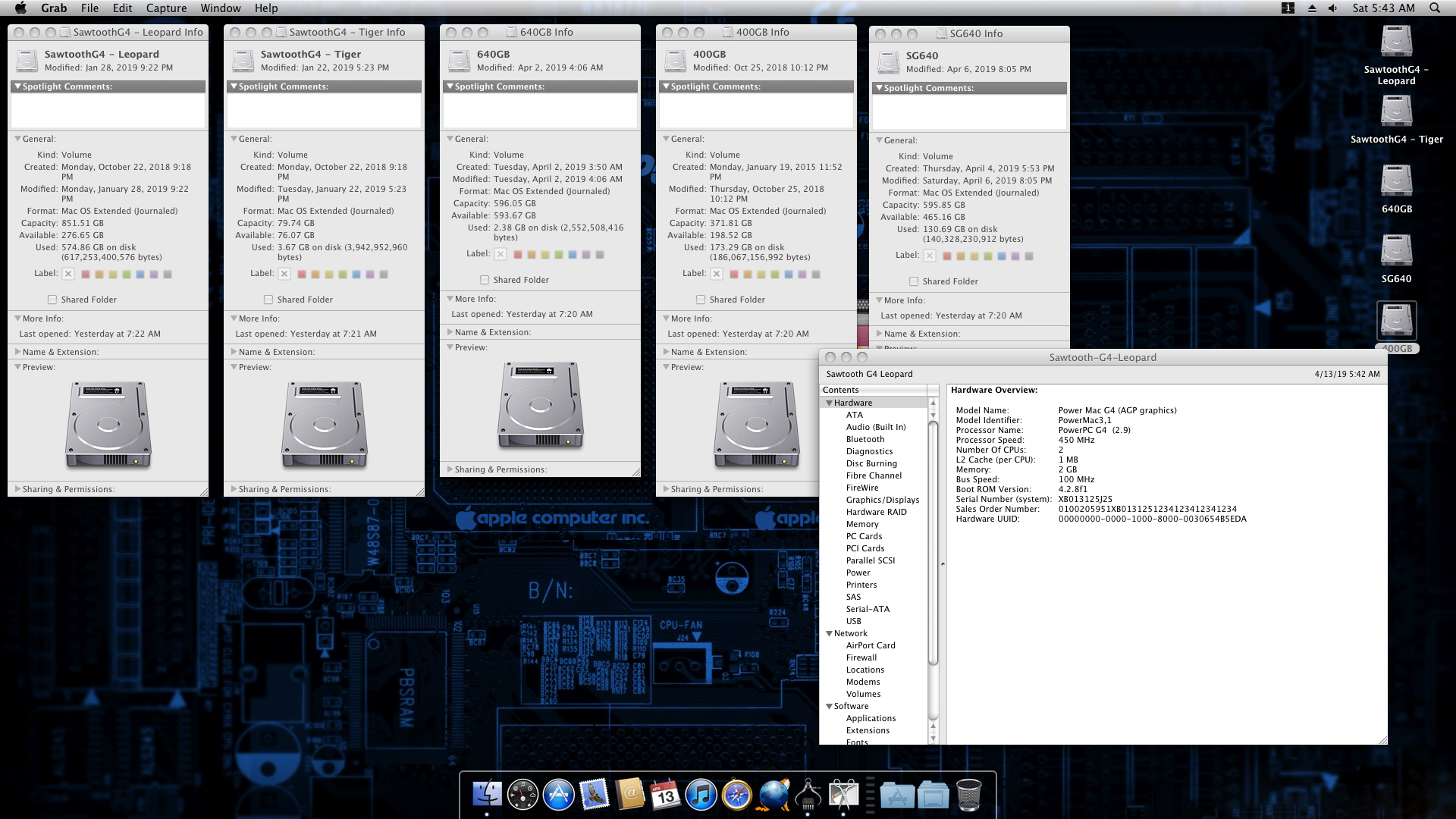Open the Capture menu
This screenshot has height=819, width=1456.
pyautogui.click(x=166, y=8)
